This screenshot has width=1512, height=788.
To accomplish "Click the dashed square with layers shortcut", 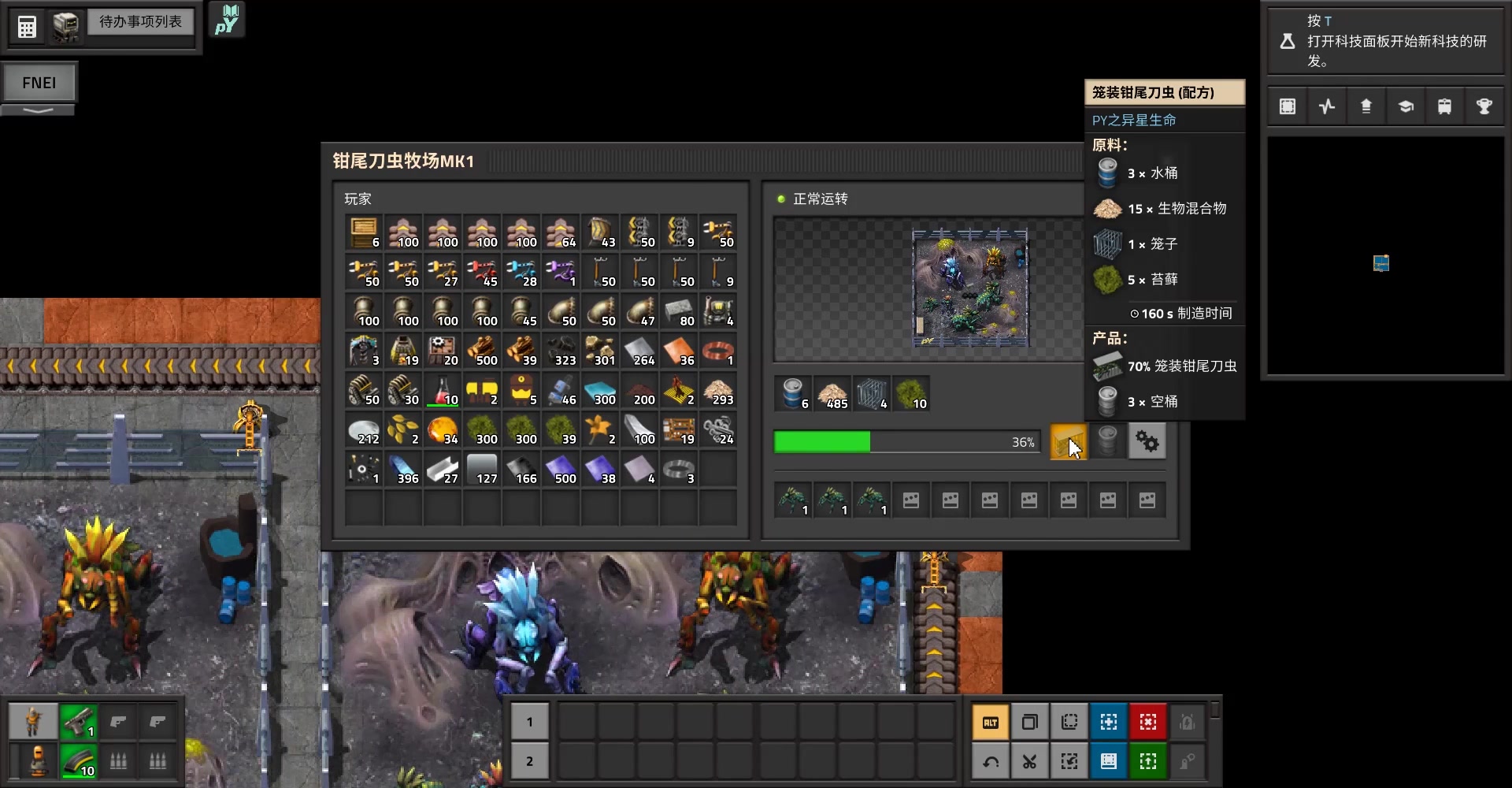I will point(1069,722).
